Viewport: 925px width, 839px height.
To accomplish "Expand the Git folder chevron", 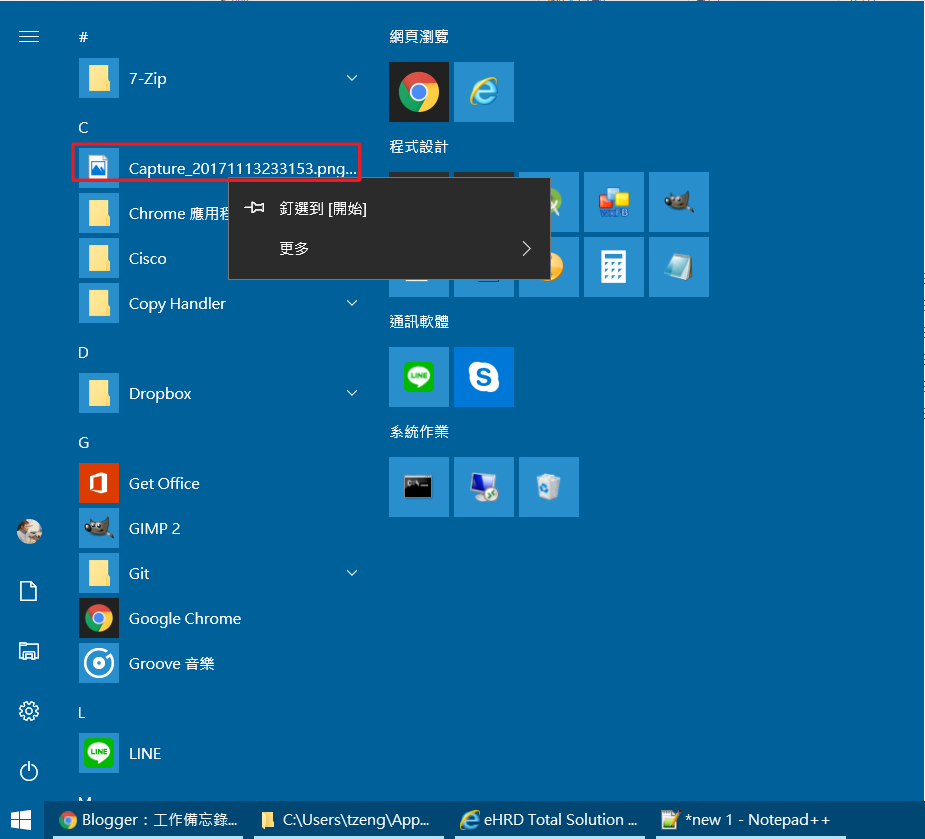I will 351,573.
